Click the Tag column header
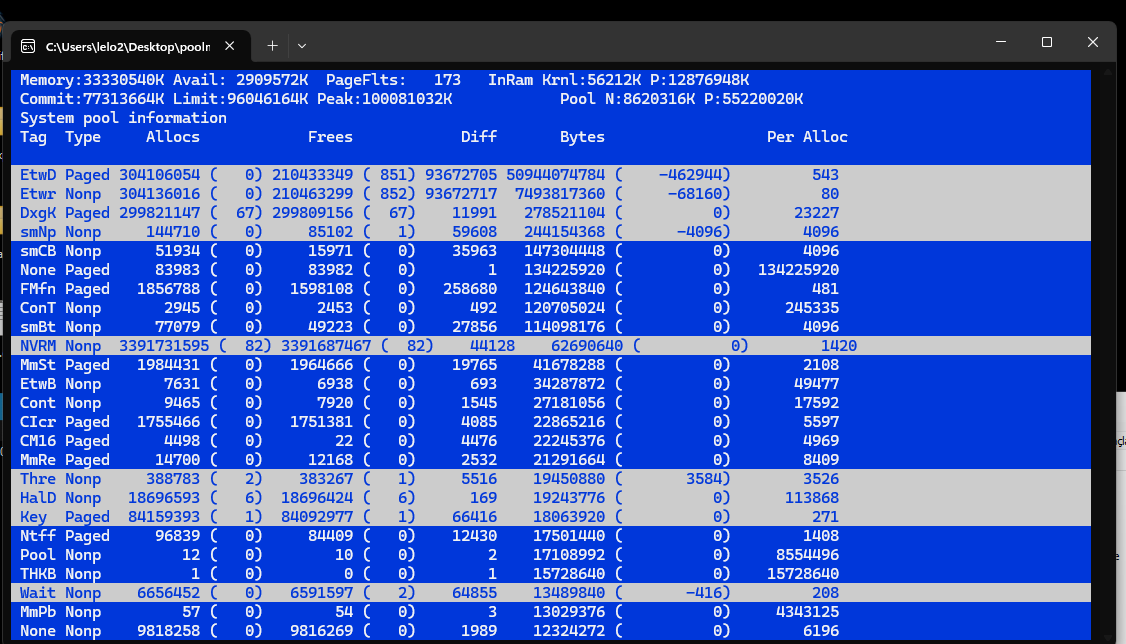This screenshot has width=1126, height=644. click(33, 137)
